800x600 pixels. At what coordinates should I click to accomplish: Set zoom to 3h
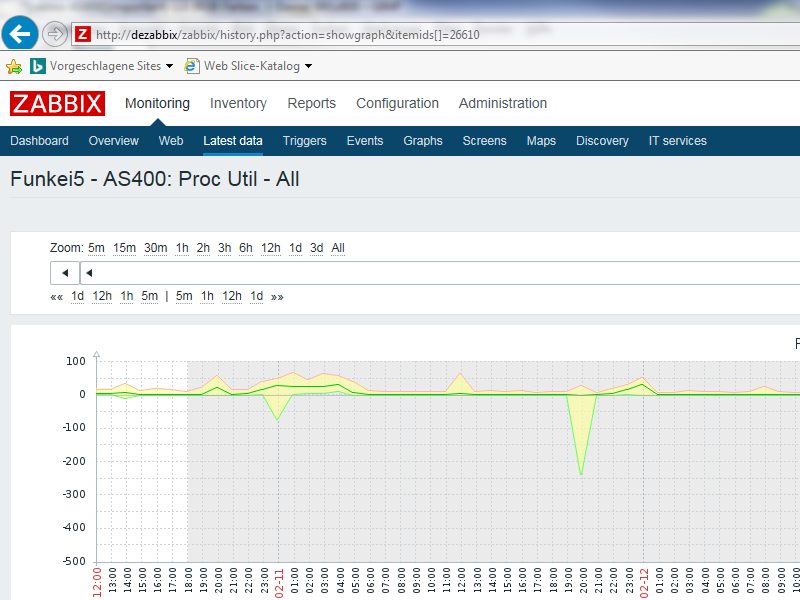pyautogui.click(x=224, y=248)
